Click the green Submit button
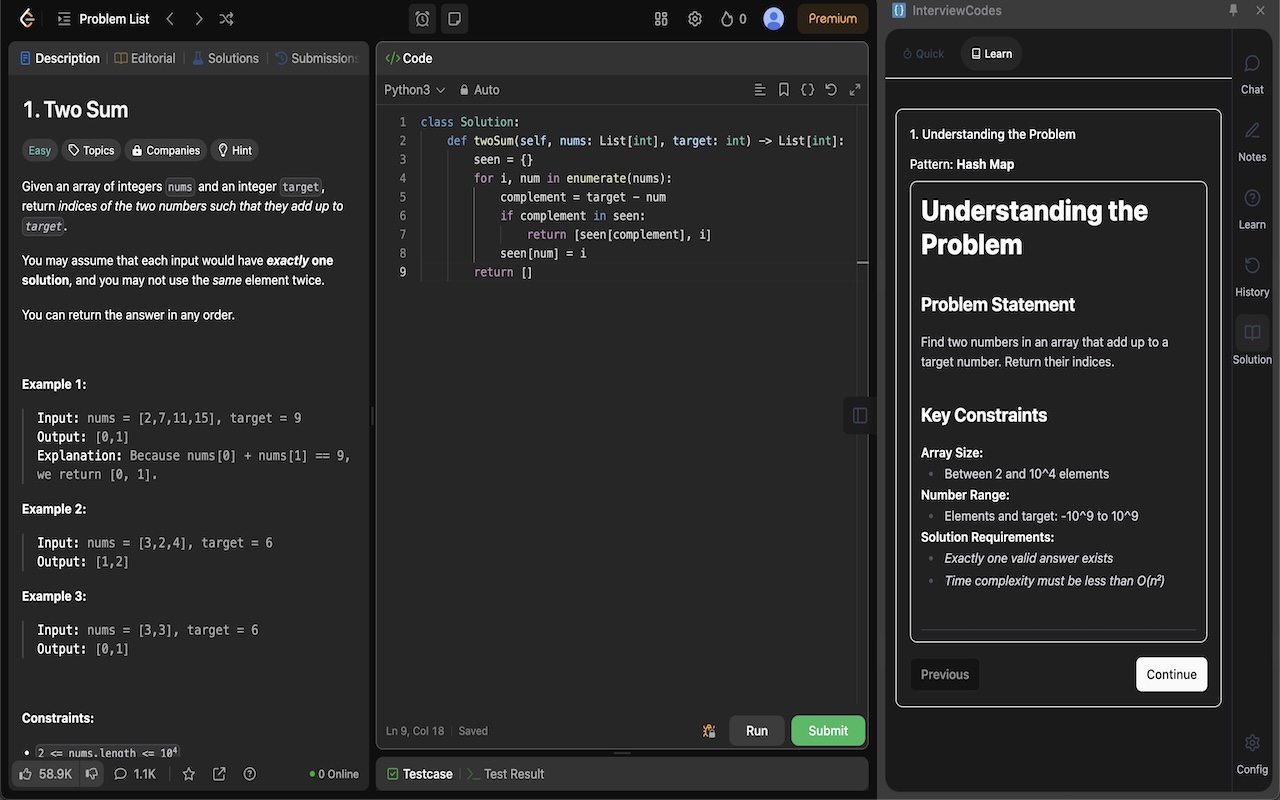The width and height of the screenshot is (1280, 800). coord(827,730)
